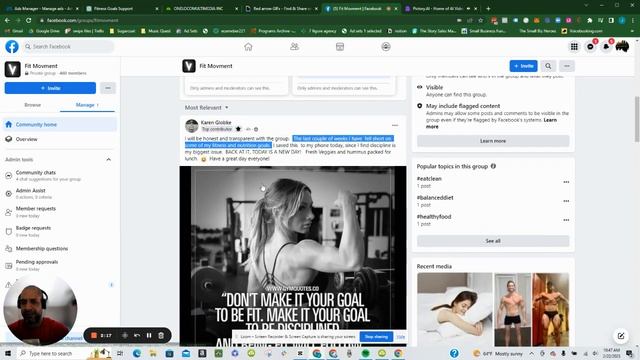Go back in the browser
The width and height of the screenshot is (640, 360).
(x=7, y=20)
